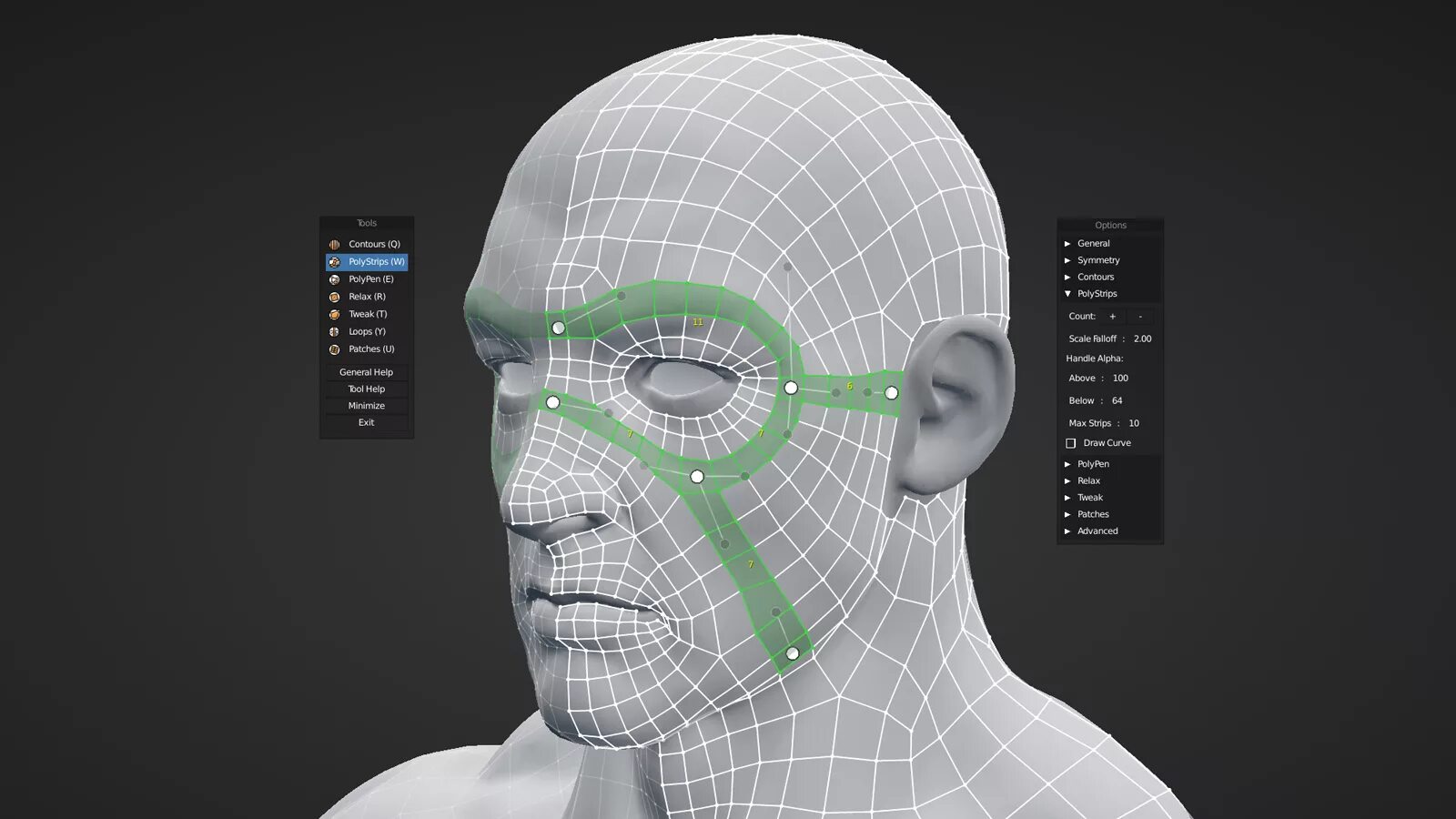Click the Tools panel header
This screenshot has height=819, width=1456.
click(367, 223)
